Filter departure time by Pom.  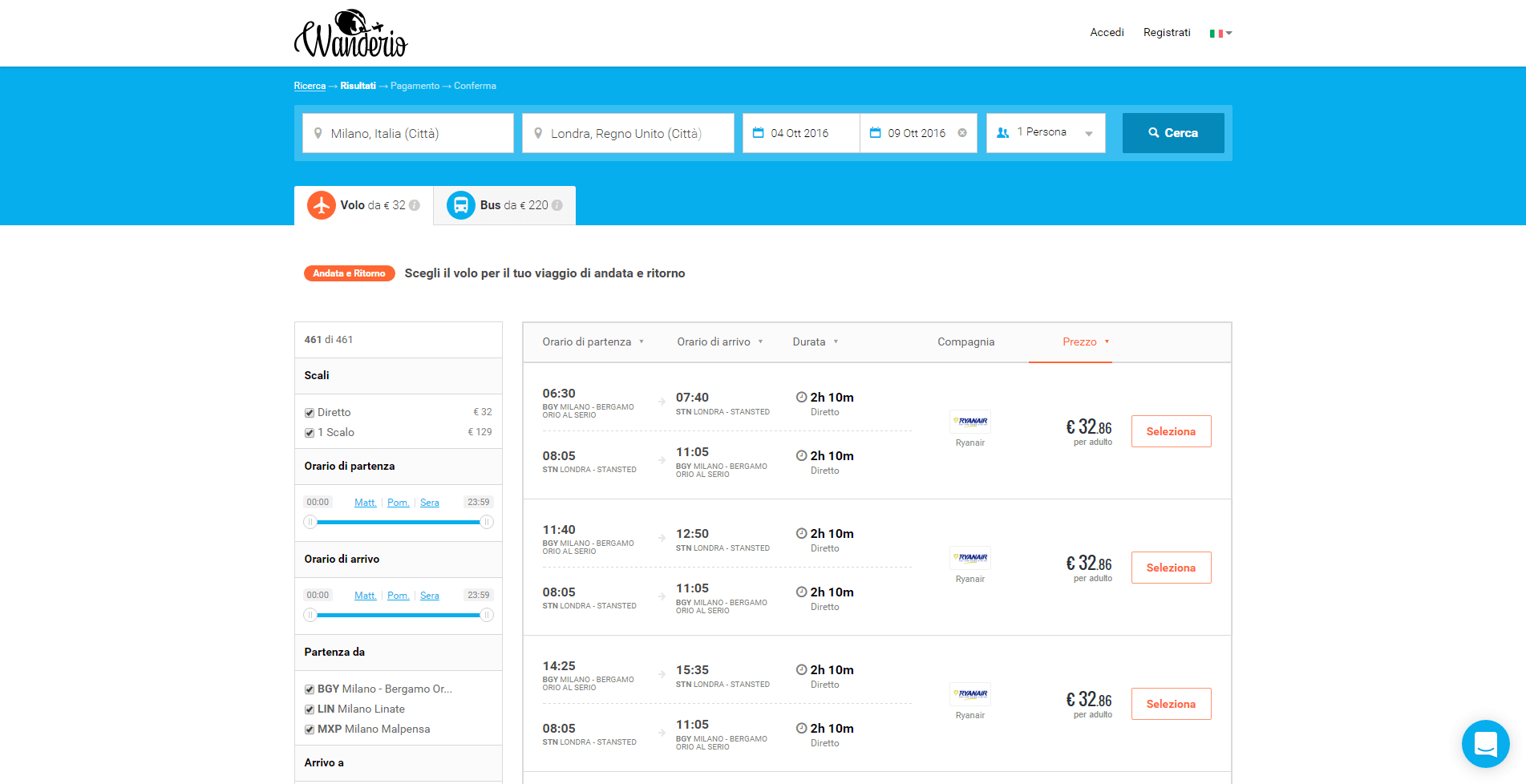click(398, 503)
